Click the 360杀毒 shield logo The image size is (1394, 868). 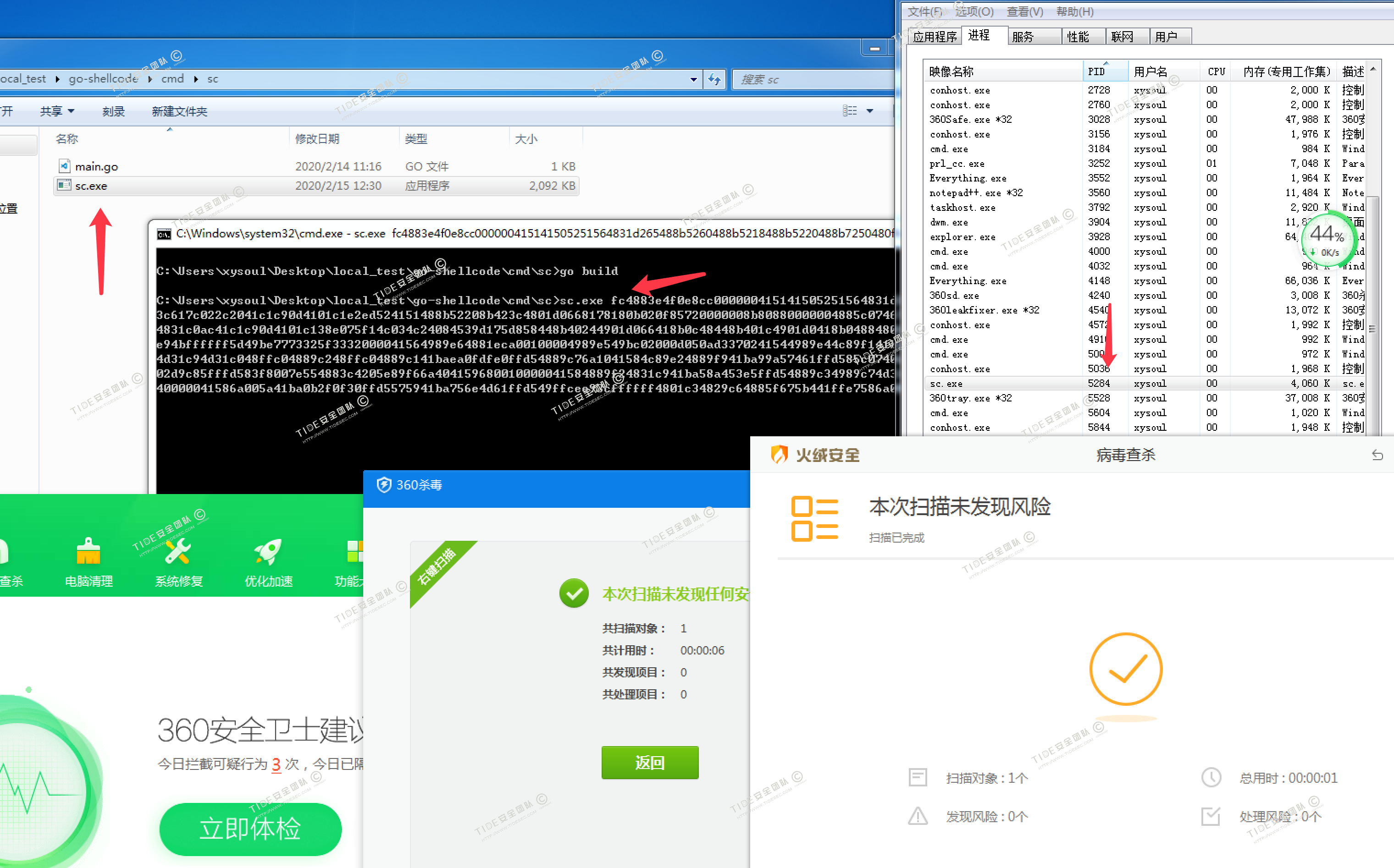384,485
